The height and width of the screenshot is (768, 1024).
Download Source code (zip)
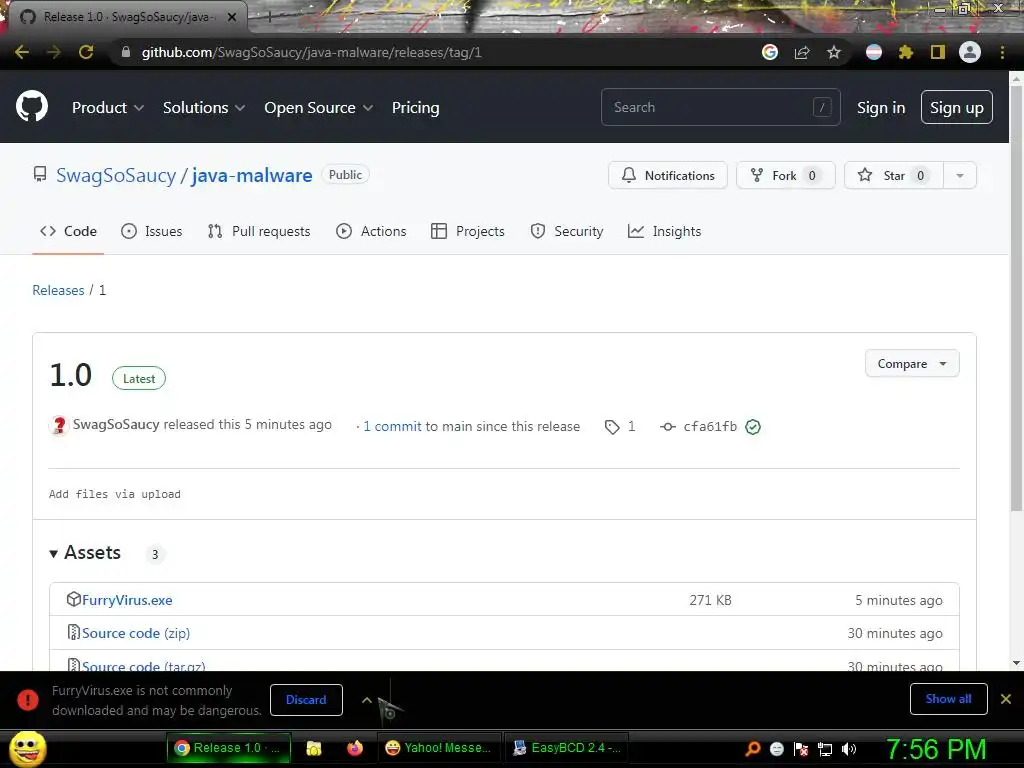136,633
